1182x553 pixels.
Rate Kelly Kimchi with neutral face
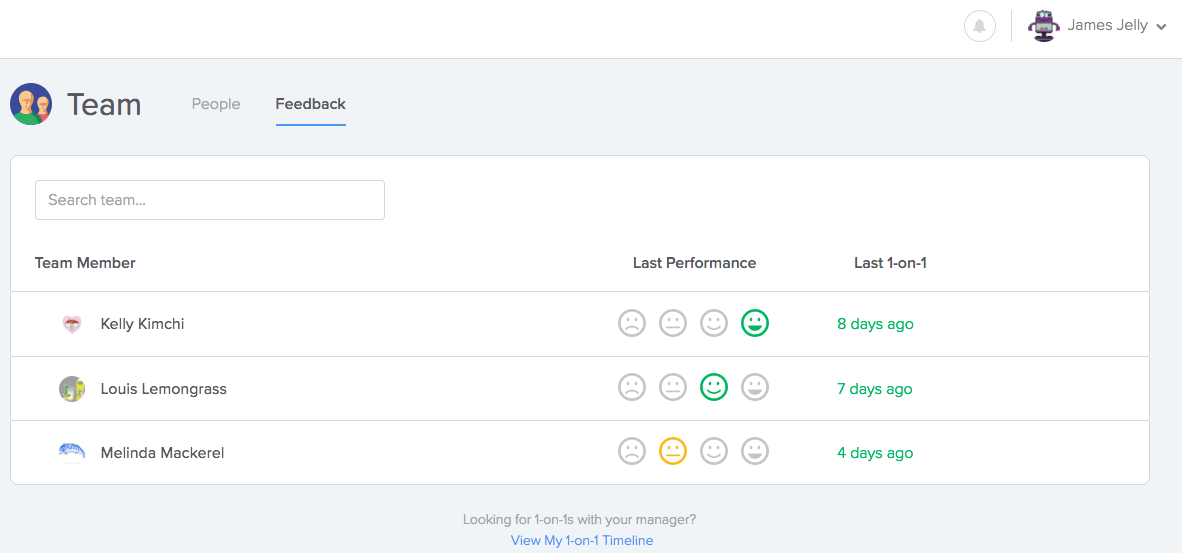(672, 324)
